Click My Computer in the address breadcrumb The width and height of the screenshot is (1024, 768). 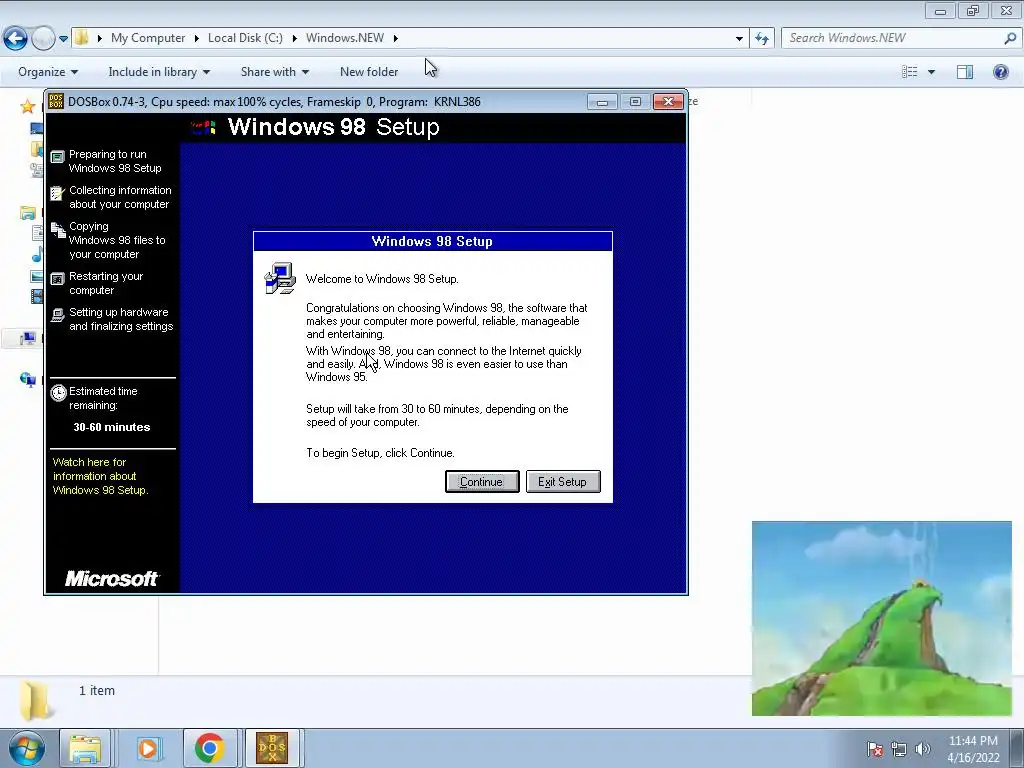point(148,38)
